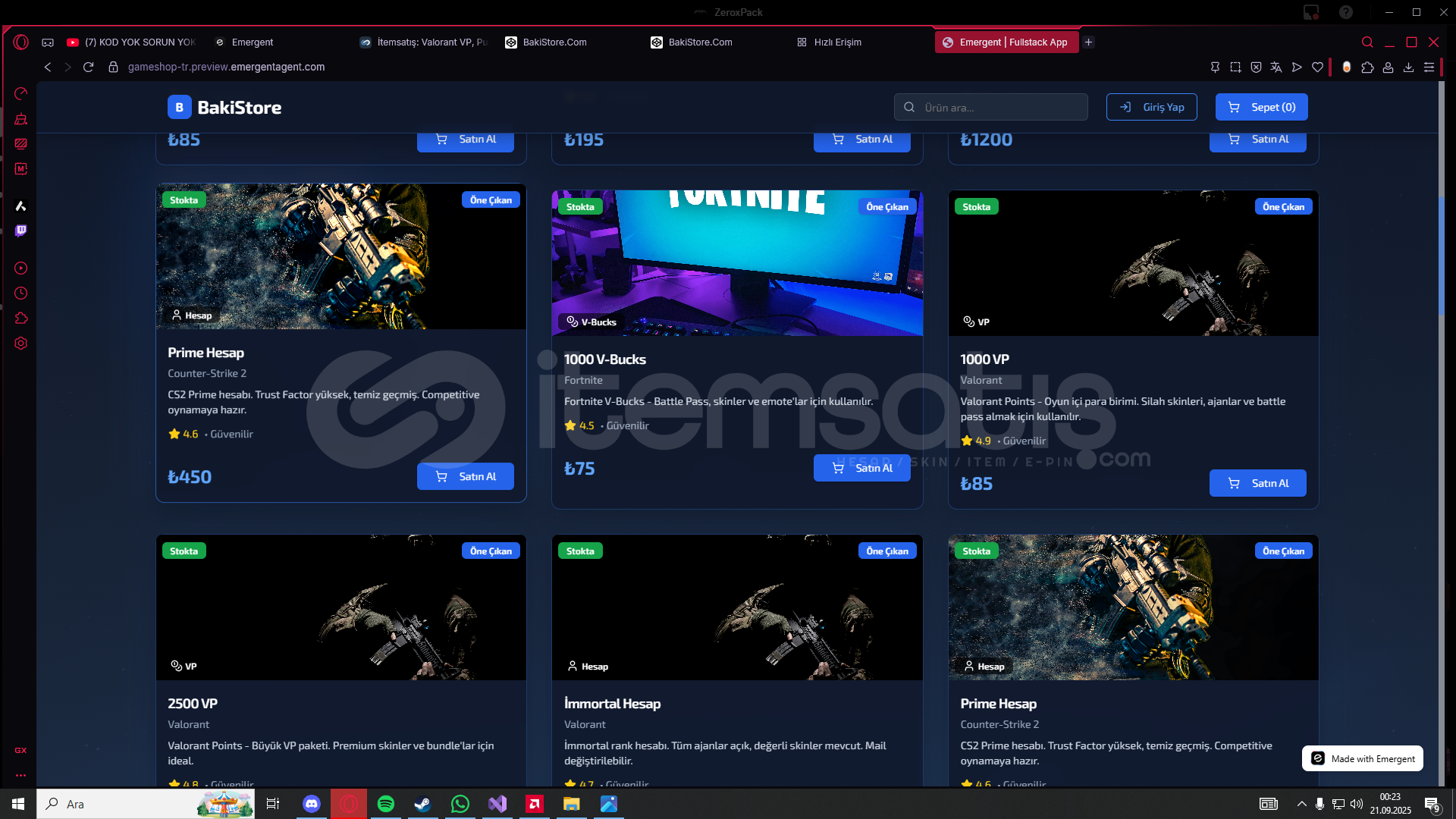This screenshot has height=819, width=1456.
Task: Click the striped monitor icon in sidebar
Action: pos(21,143)
